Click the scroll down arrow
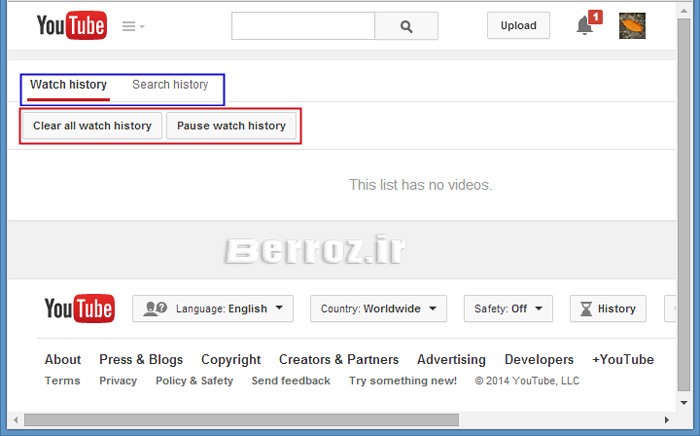700x436 pixels. coord(683,403)
